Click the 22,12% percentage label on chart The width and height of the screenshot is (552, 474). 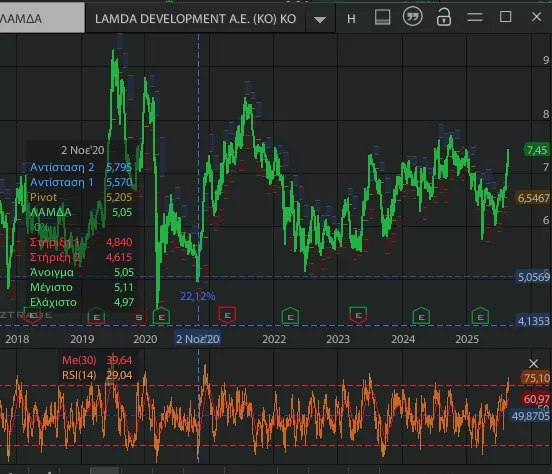[197, 296]
